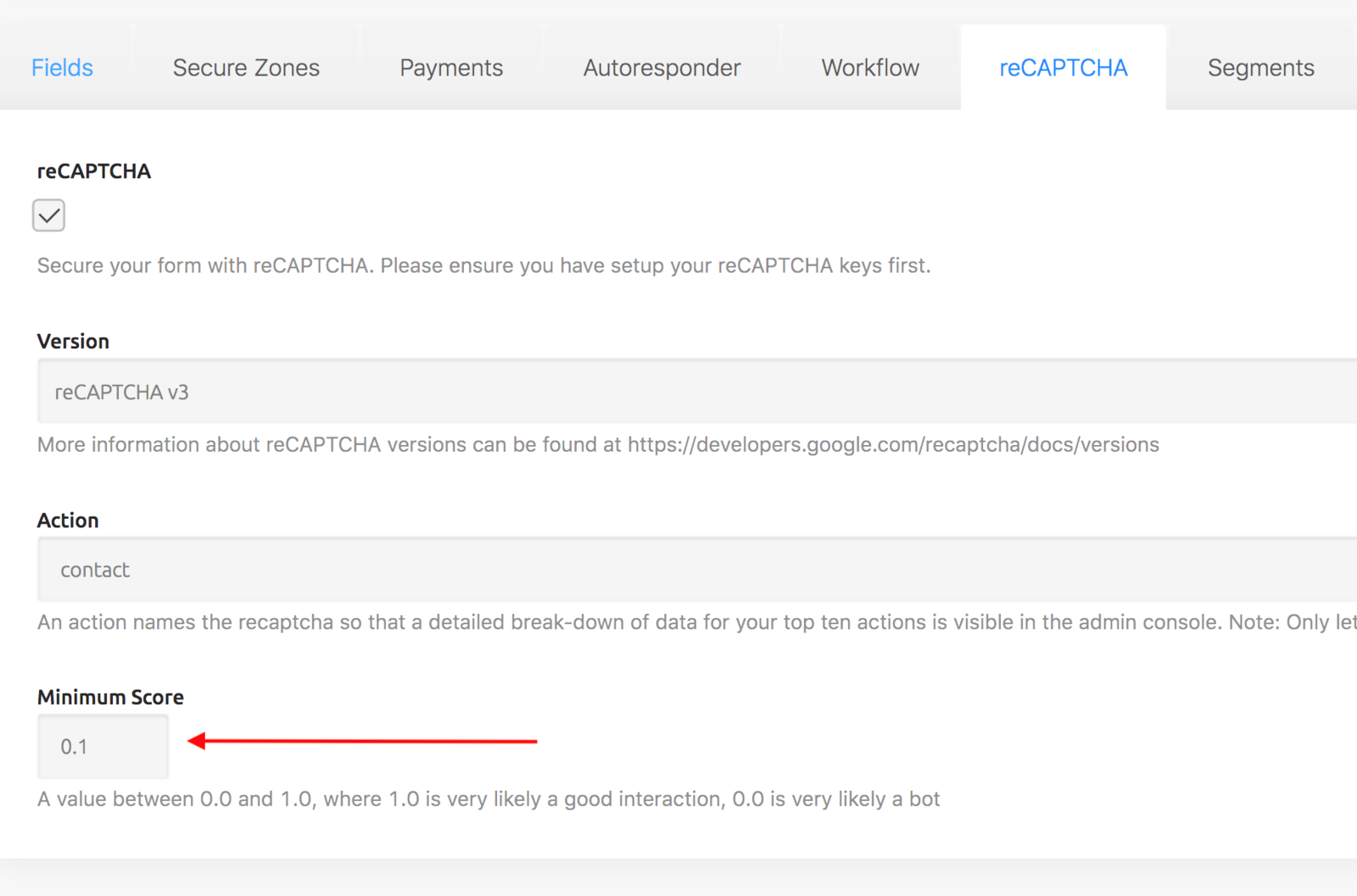Click the active reCAPTCHA tab

coord(1063,68)
